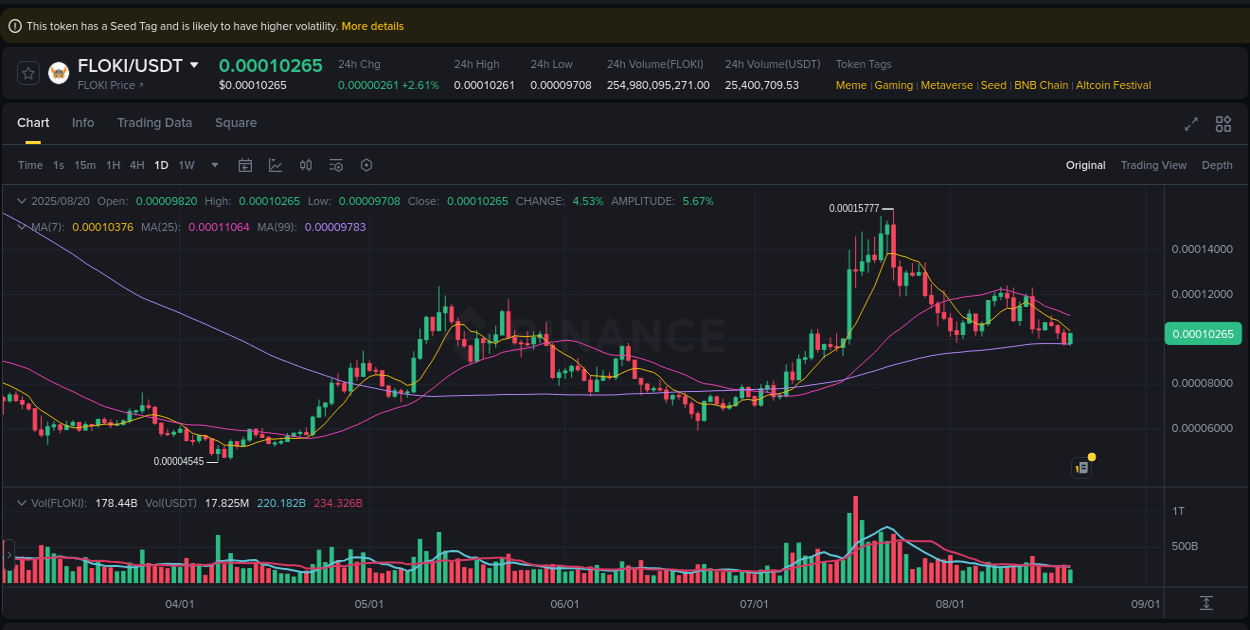Open the Square tab
Screen dimensions: 1250x630
pyautogui.click(x=236, y=123)
